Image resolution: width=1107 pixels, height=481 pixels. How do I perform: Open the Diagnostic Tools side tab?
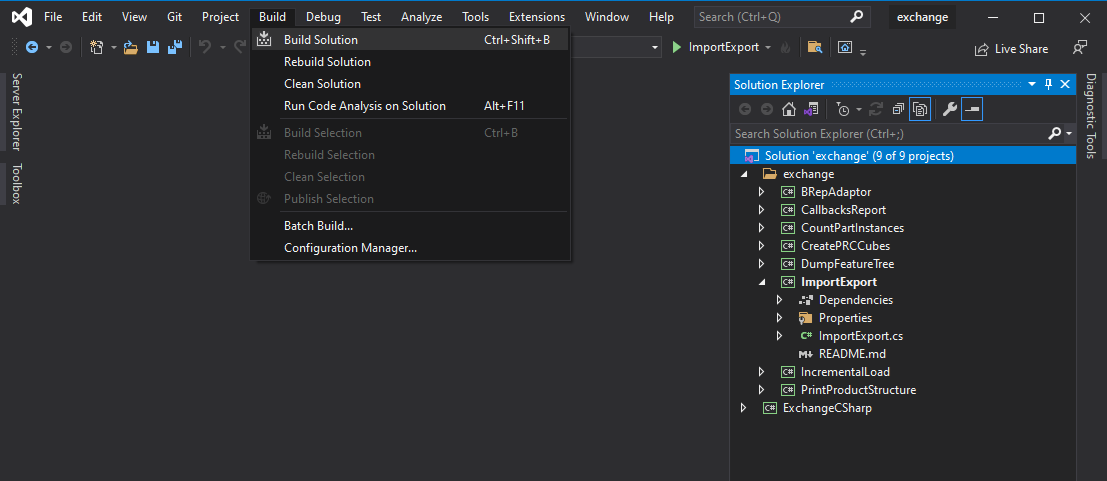(1091, 116)
